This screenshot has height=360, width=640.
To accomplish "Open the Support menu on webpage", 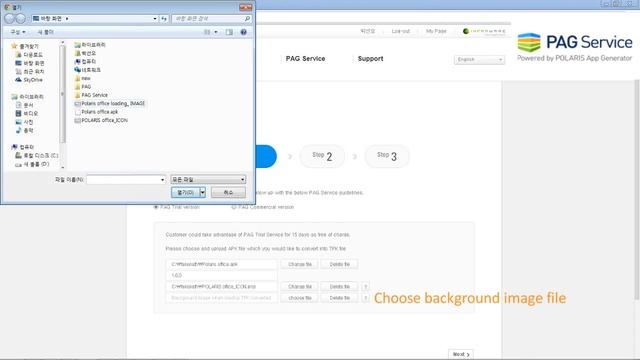I will click(x=370, y=59).
